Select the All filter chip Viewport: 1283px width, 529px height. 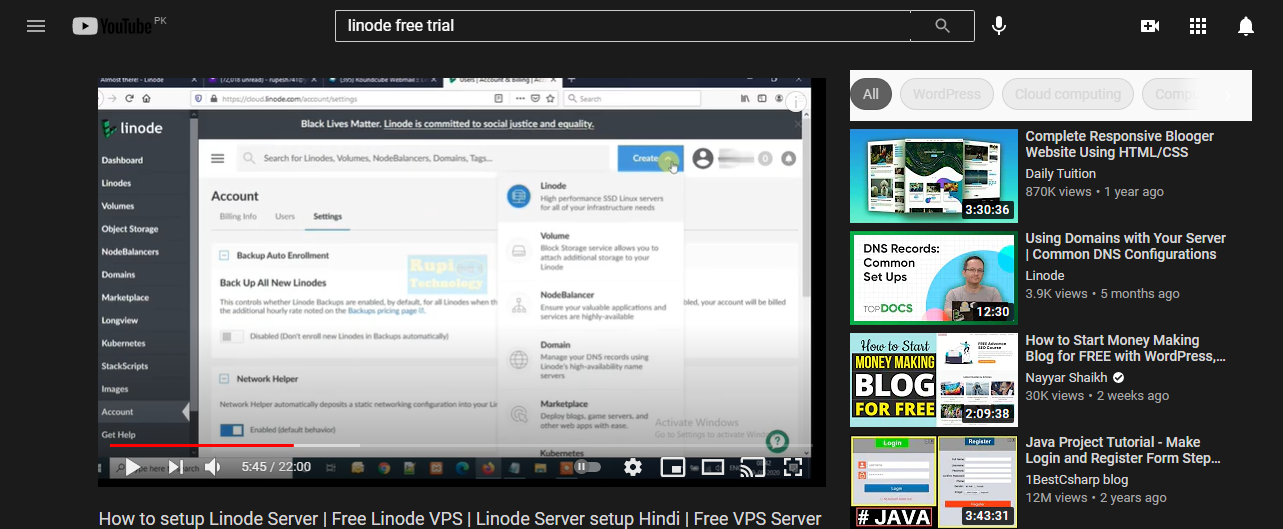pos(871,94)
